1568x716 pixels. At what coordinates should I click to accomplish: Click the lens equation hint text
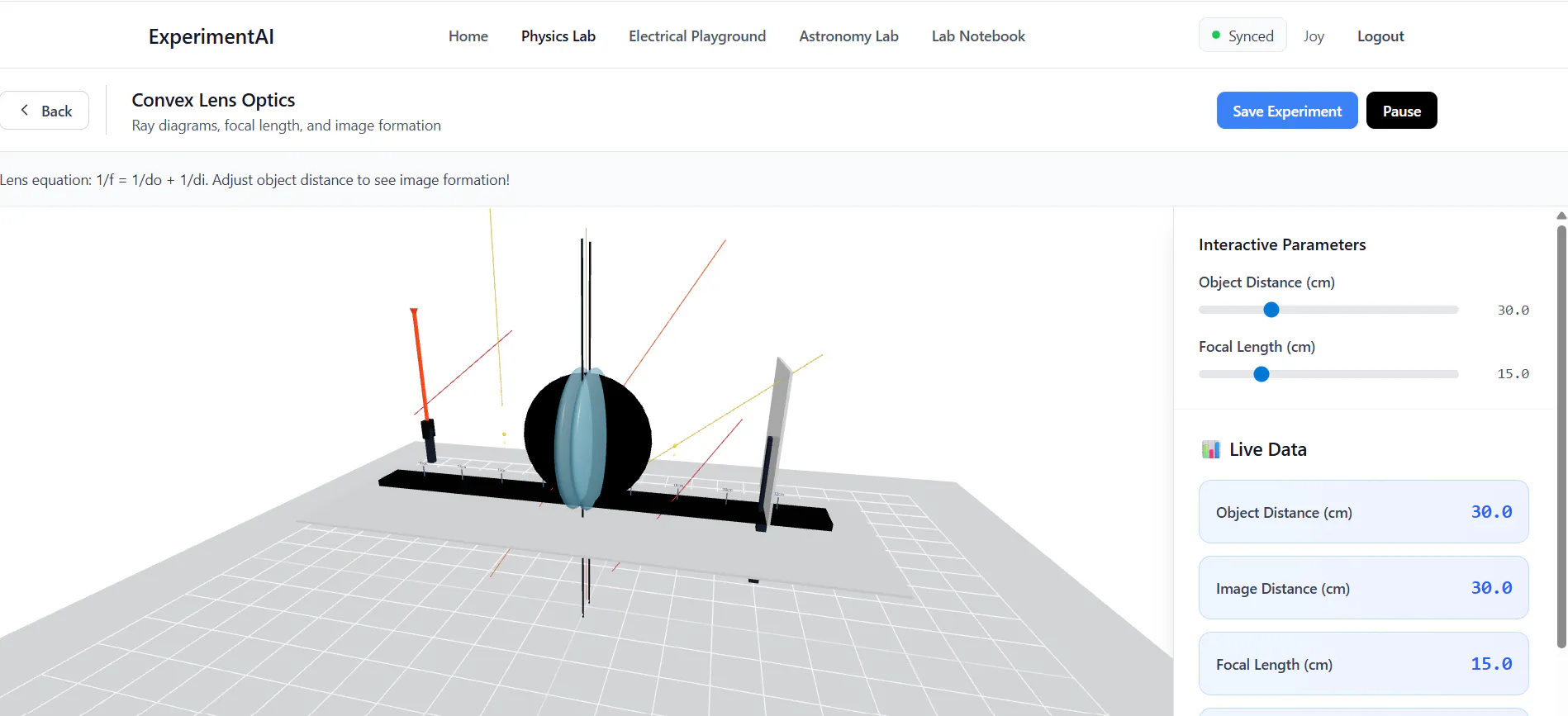point(254,180)
